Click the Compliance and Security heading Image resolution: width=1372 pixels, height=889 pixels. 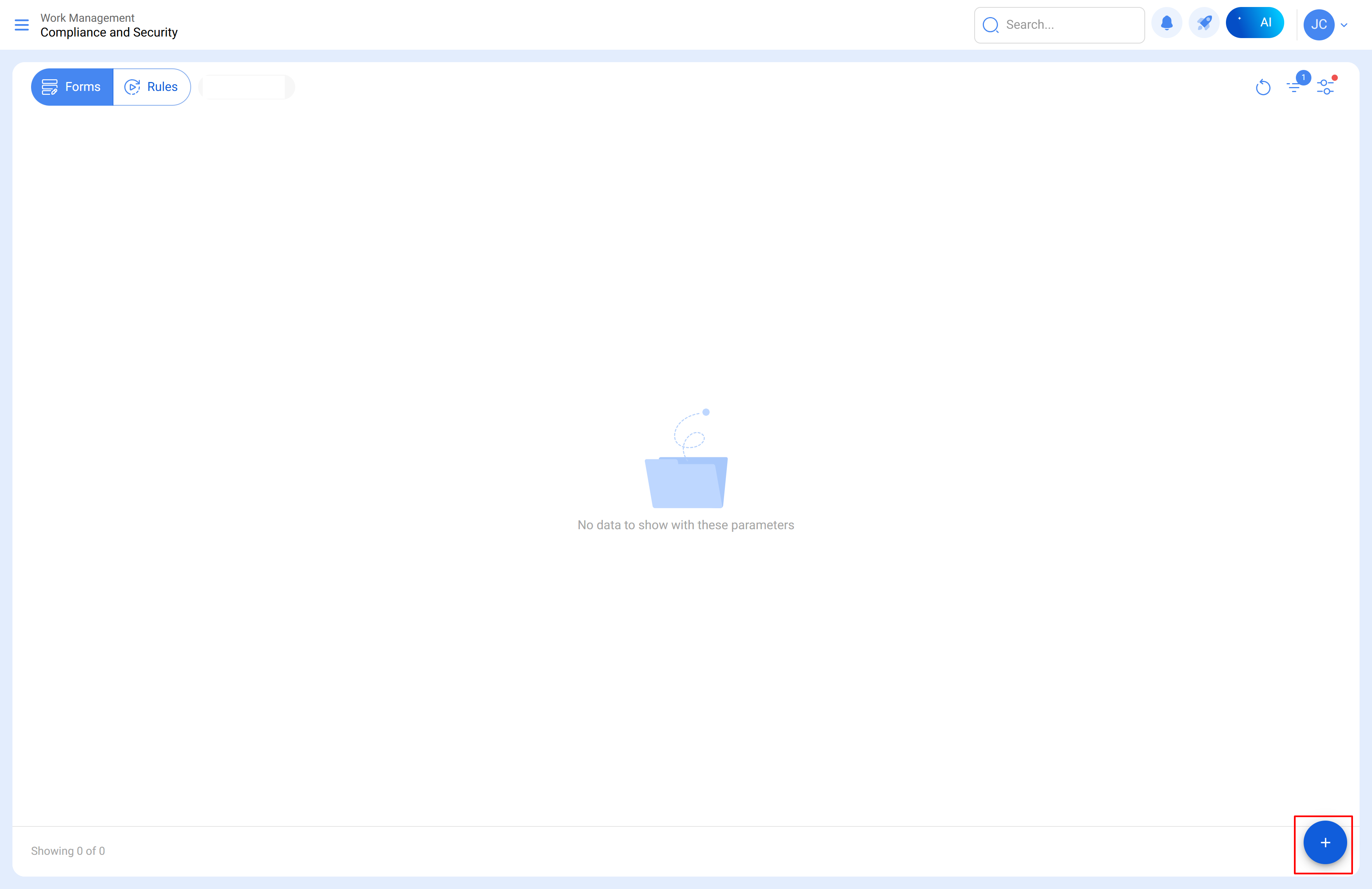[109, 33]
